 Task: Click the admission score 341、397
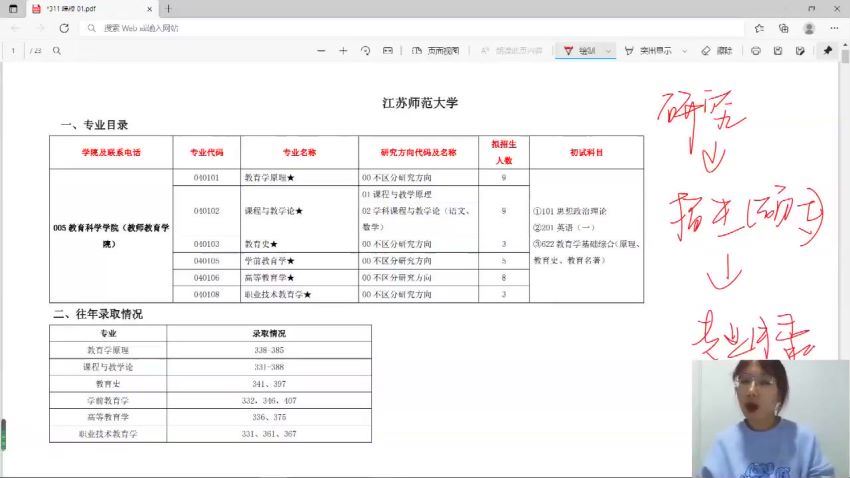[269, 384]
